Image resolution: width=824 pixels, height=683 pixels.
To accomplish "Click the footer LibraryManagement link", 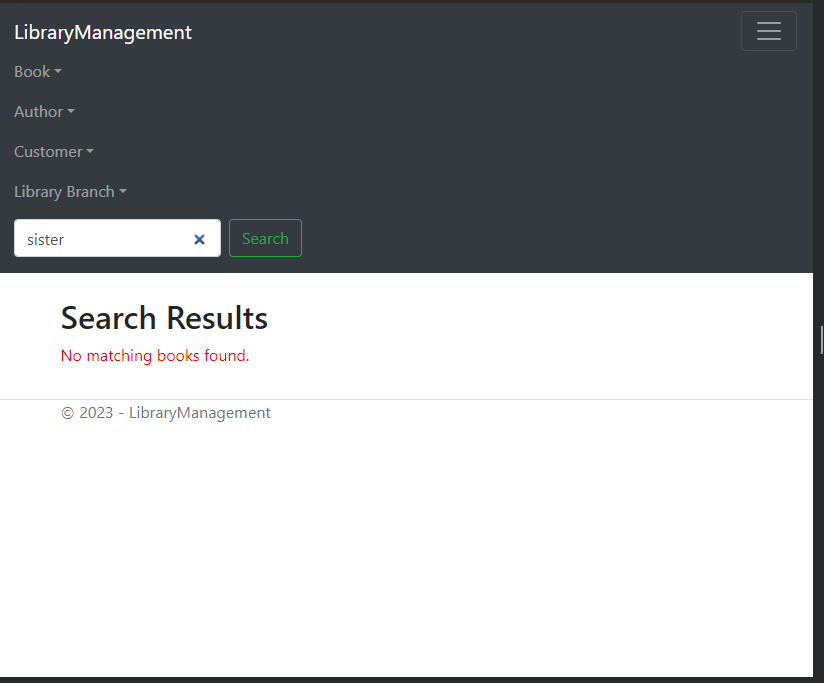I will 199,412.
